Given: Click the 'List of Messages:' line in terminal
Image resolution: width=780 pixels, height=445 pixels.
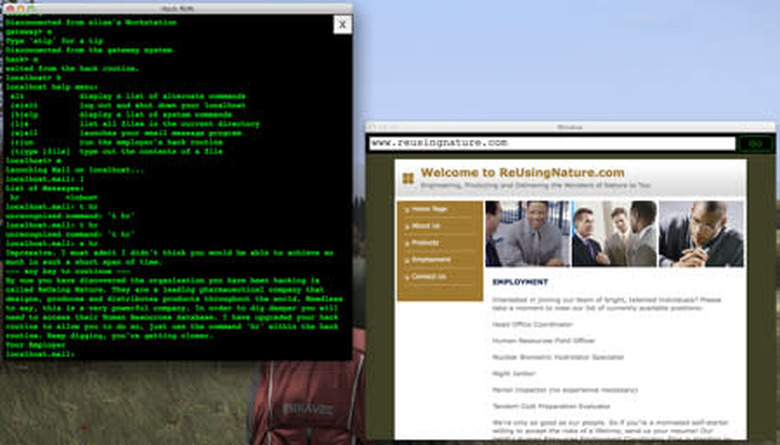Looking at the screenshot, I should 44,188.
